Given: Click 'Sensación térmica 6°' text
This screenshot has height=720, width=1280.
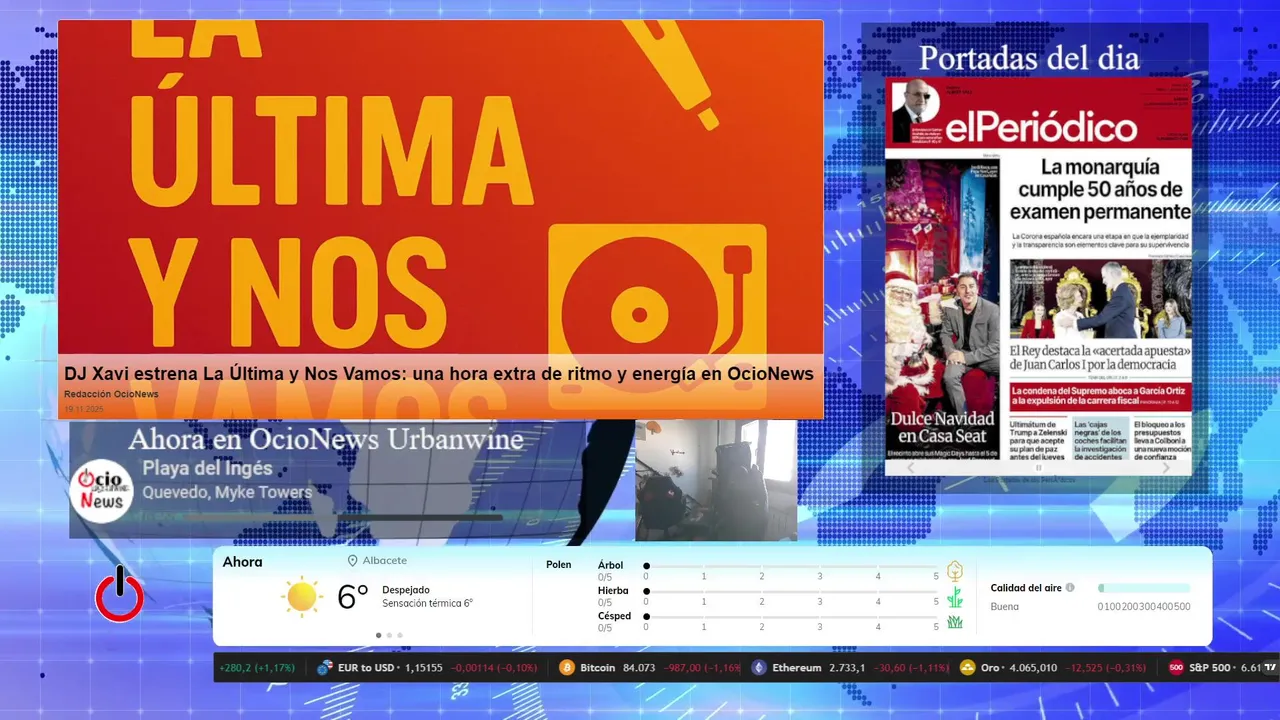Looking at the screenshot, I should (x=427, y=604).
